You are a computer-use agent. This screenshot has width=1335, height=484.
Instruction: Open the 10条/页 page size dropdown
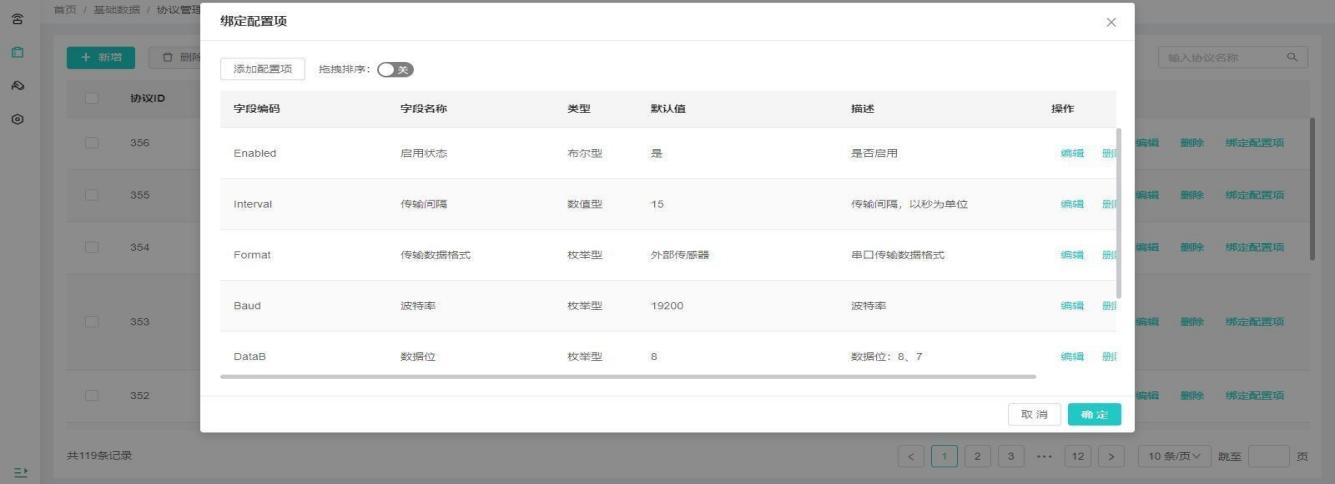[x=1174, y=456]
